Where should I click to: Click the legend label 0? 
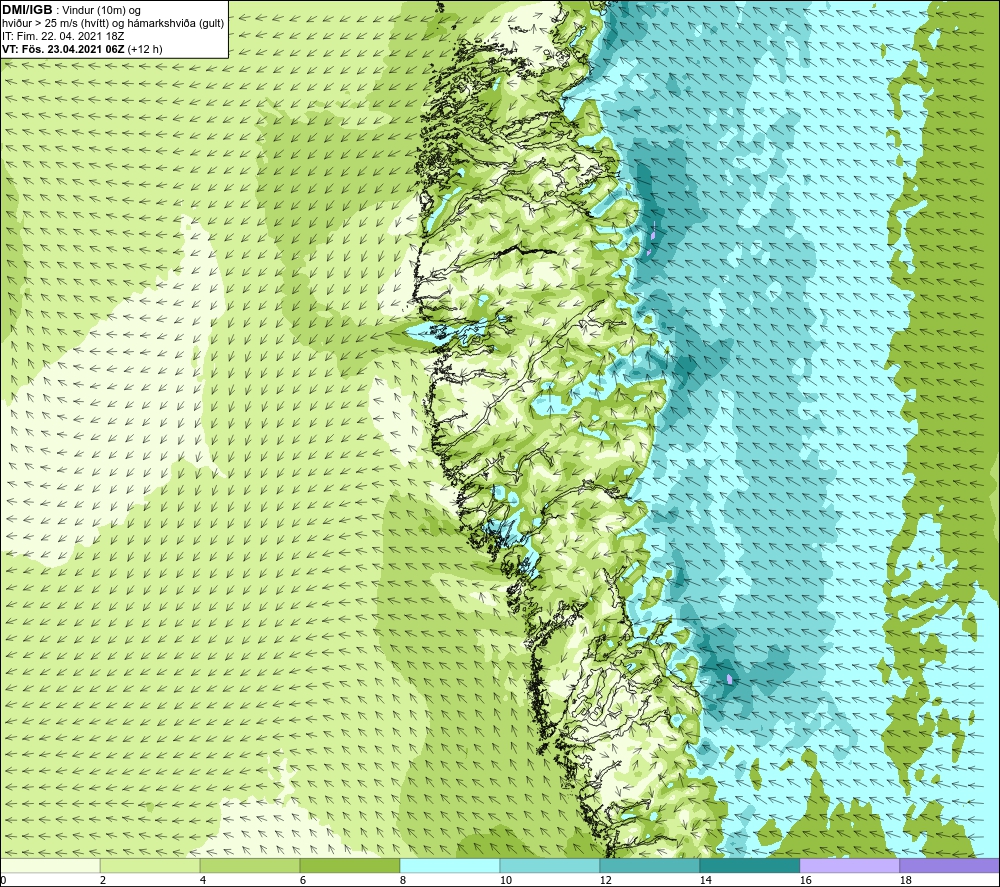pos(4,880)
